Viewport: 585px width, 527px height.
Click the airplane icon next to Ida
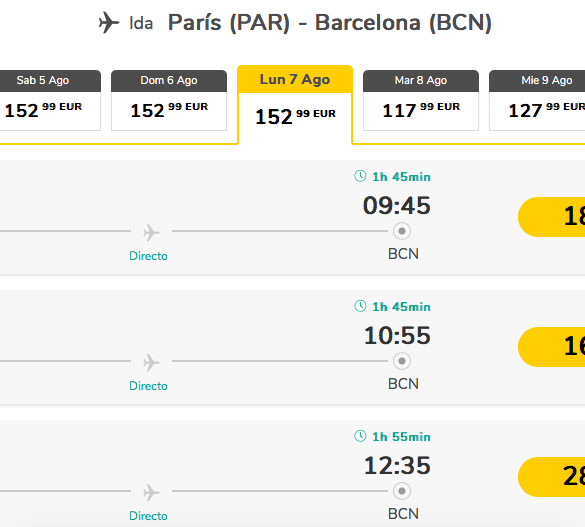109,22
